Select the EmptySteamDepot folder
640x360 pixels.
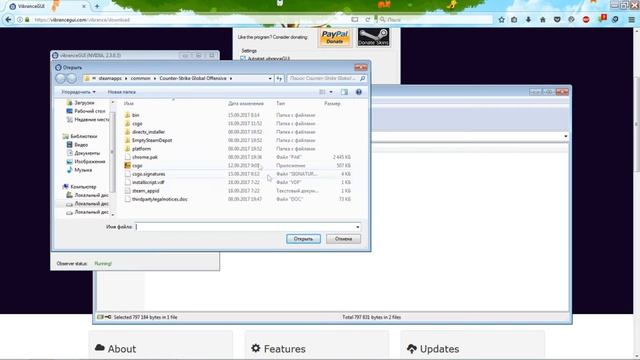152,140
